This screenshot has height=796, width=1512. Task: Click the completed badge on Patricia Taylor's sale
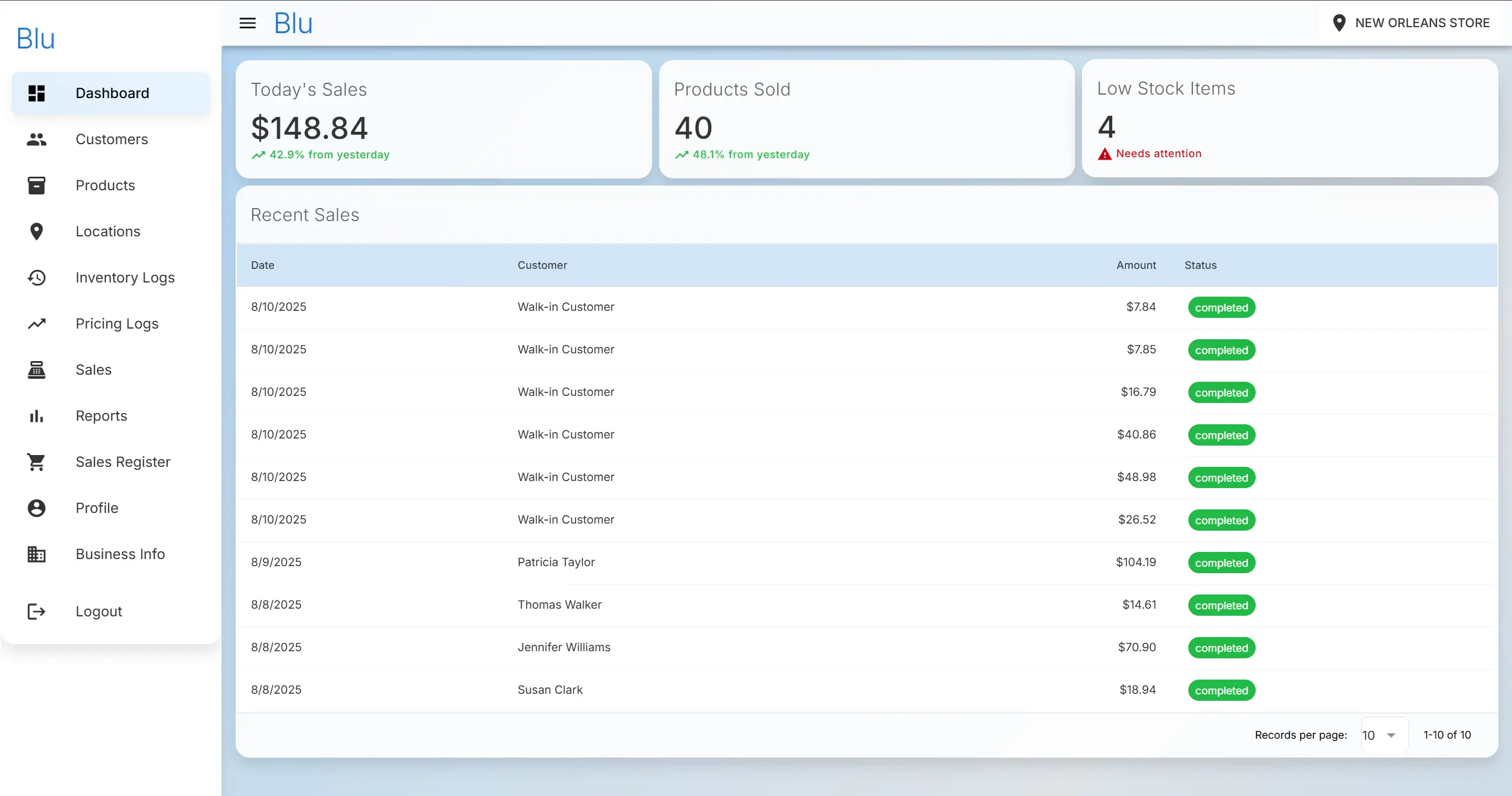pos(1221,562)
